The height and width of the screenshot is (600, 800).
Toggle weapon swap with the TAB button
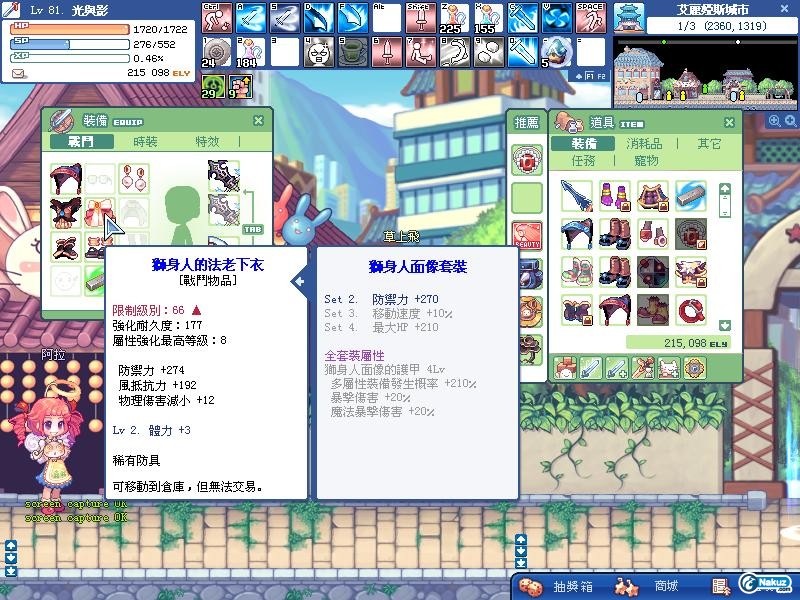click(x=253, y=229)
